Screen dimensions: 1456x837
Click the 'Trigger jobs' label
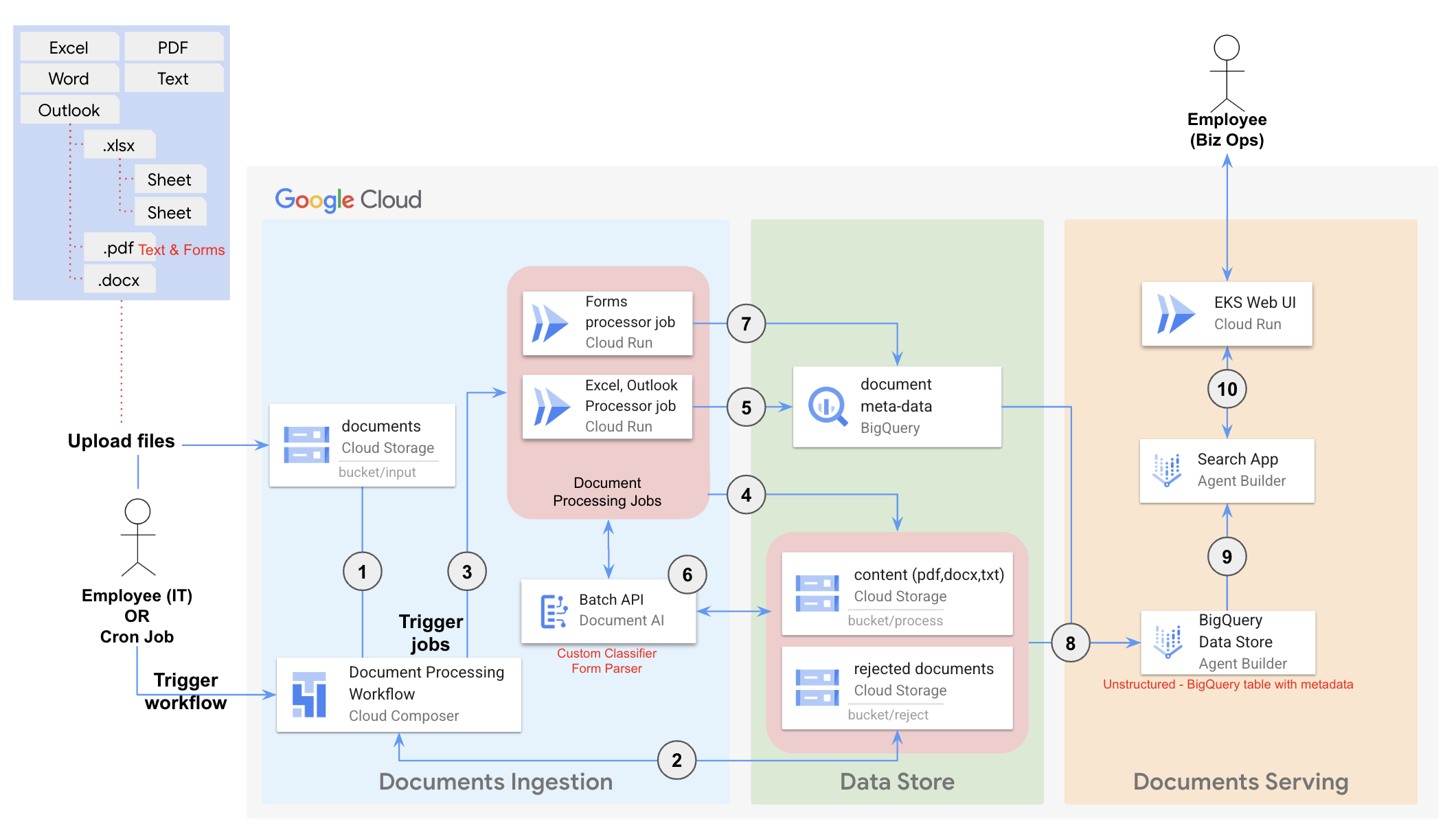[x=431, y=632]
